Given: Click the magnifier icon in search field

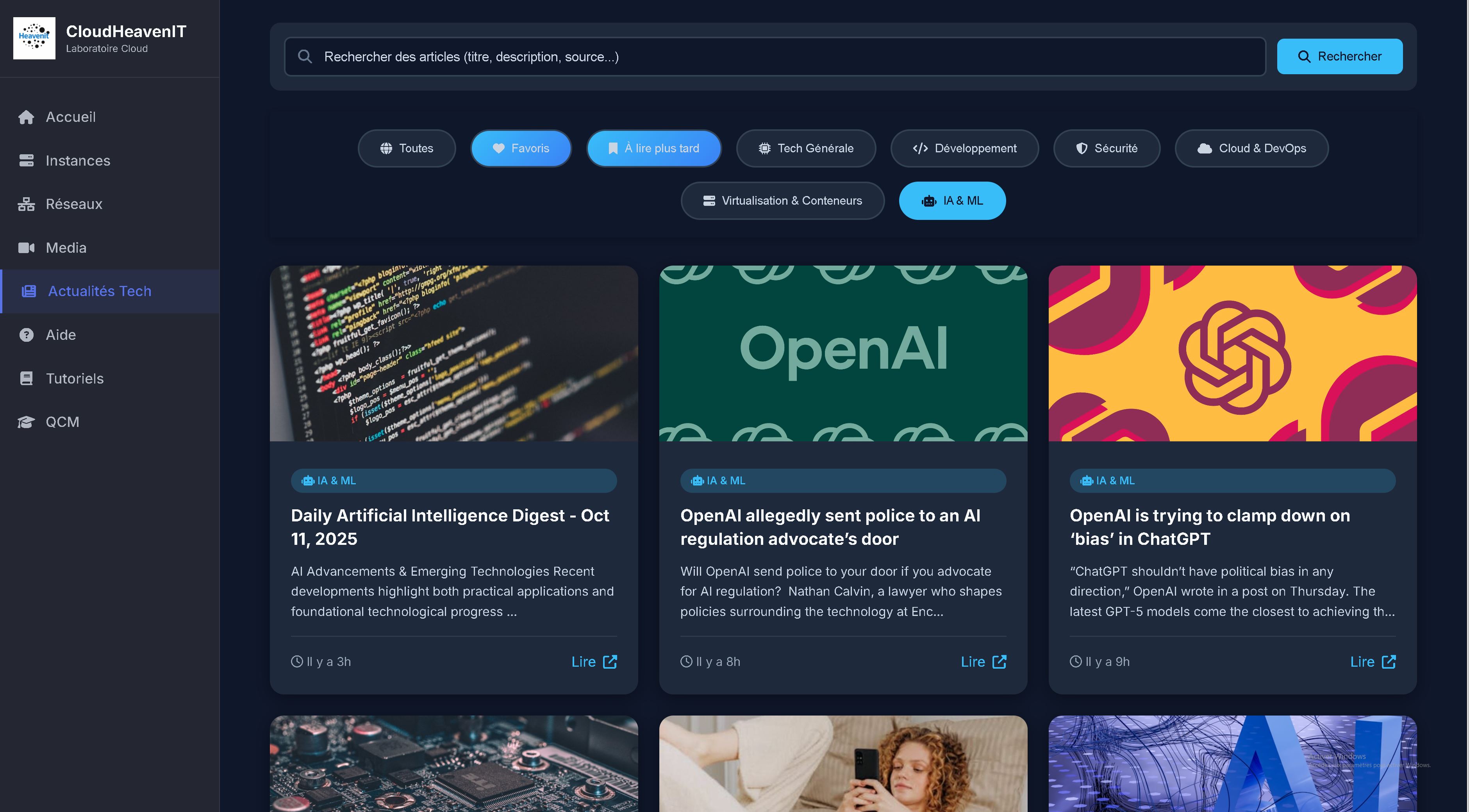Looking at the screenshot, I should pos(305,57).
